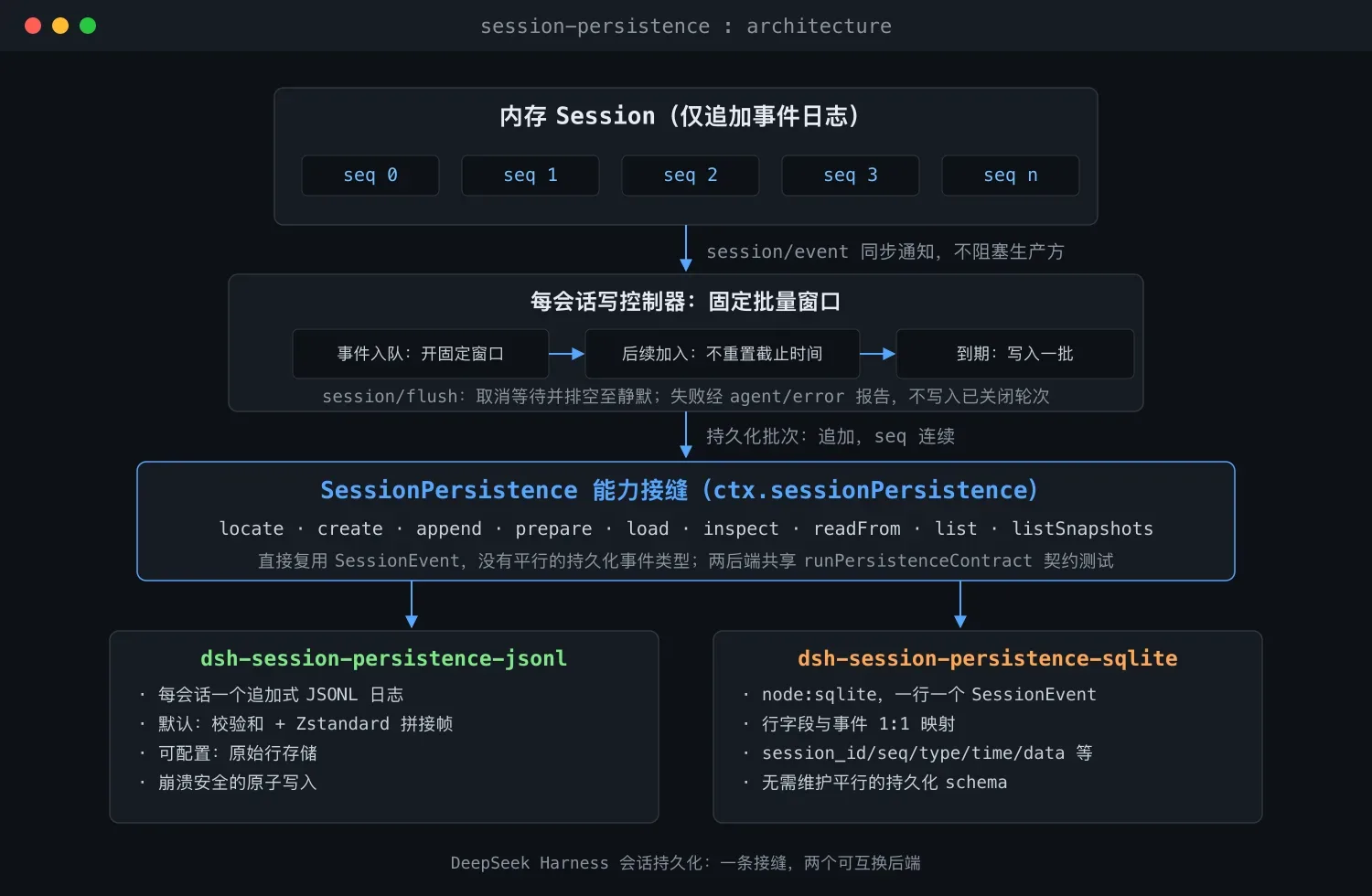This screenshot has height=896, width=1372.
Task: Click the 事件入队：开固定窗口 step box
Action: point(421,354)
